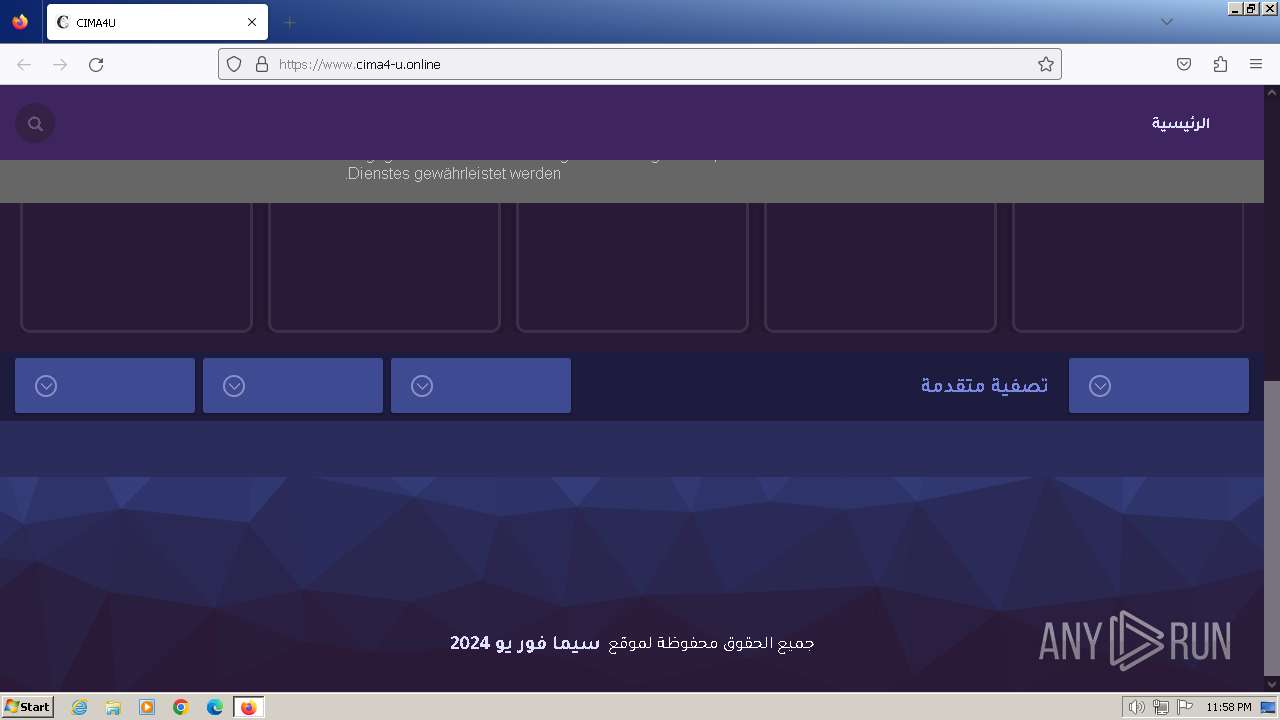Launch media player from taskbar
Viewport: 1280px width, 720px height.
click(x=147, y=707)
